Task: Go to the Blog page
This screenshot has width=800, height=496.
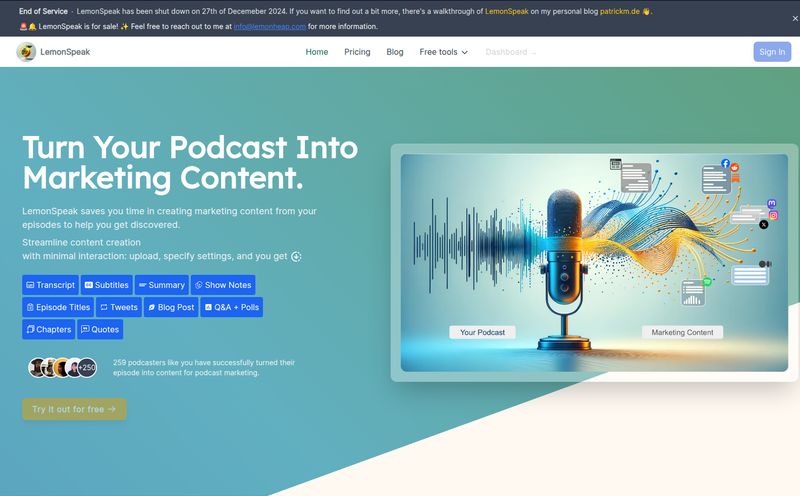Action: click(395, 52)
